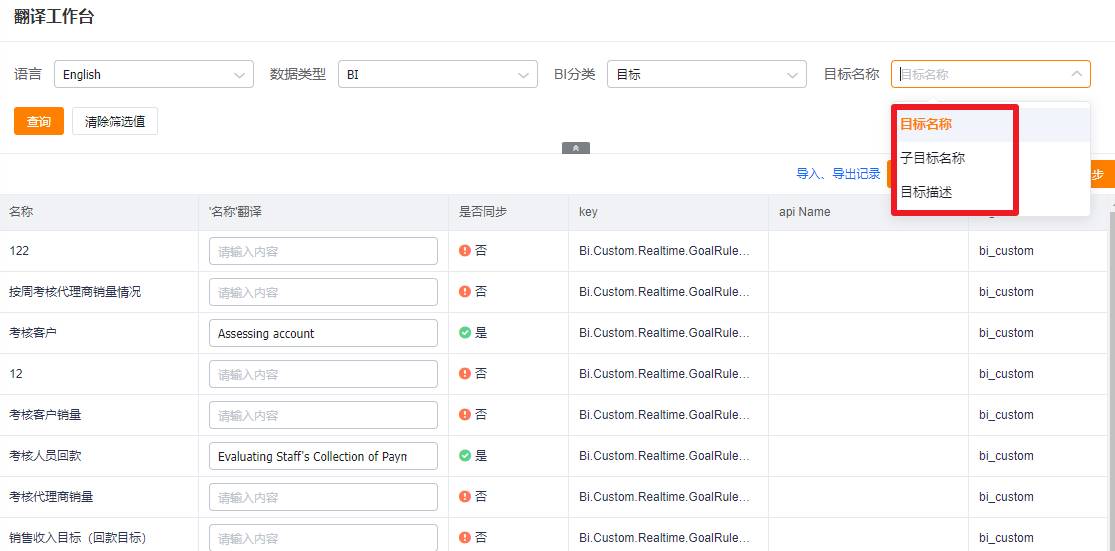Click red not-synced icon for 销售收入目标
Viewport: 1115px width, 551px height.
465,537
